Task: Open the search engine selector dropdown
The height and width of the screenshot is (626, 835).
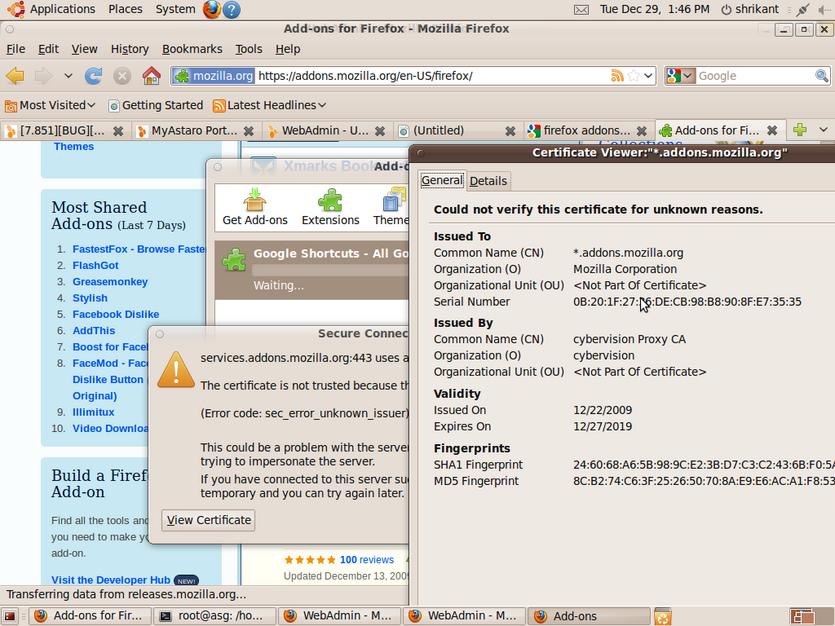Action: (x=679, y=76)
